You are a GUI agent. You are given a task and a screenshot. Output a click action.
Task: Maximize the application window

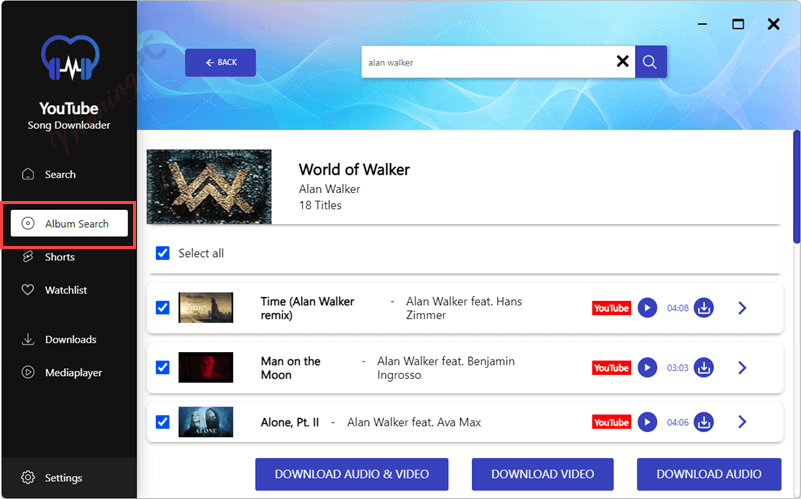(x=738, y=24)
